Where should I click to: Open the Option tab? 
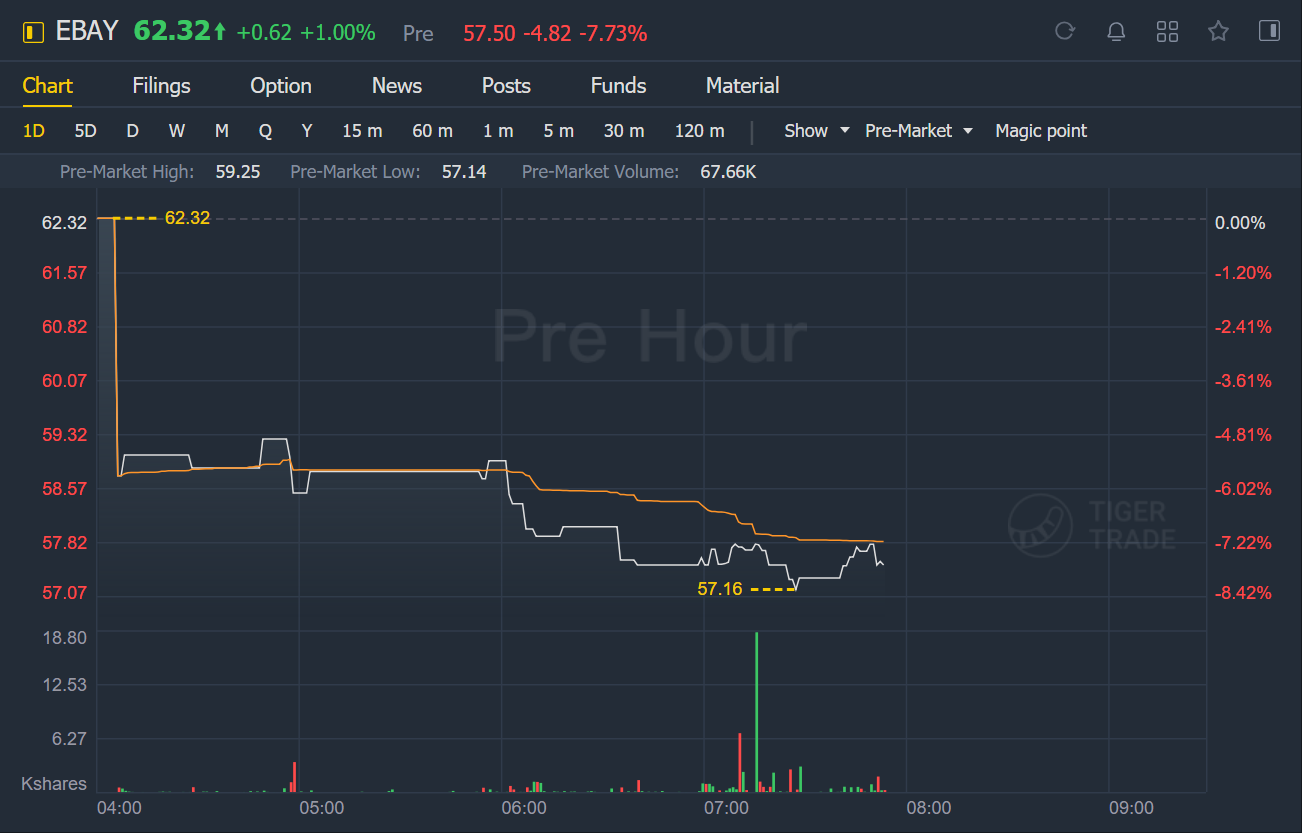[281, 86]
